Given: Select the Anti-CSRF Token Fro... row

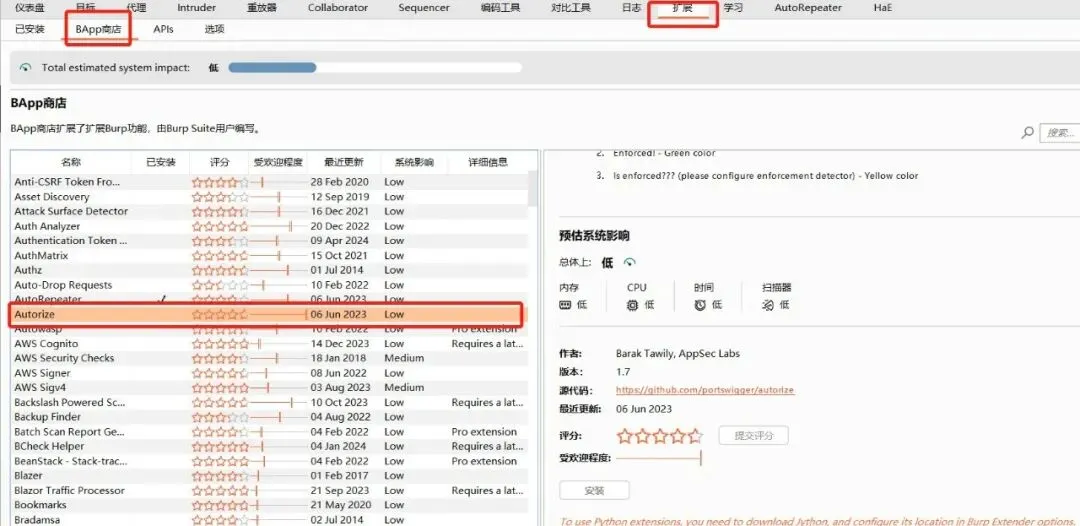Looking at the screenshot, I should [x=268, y=182].
